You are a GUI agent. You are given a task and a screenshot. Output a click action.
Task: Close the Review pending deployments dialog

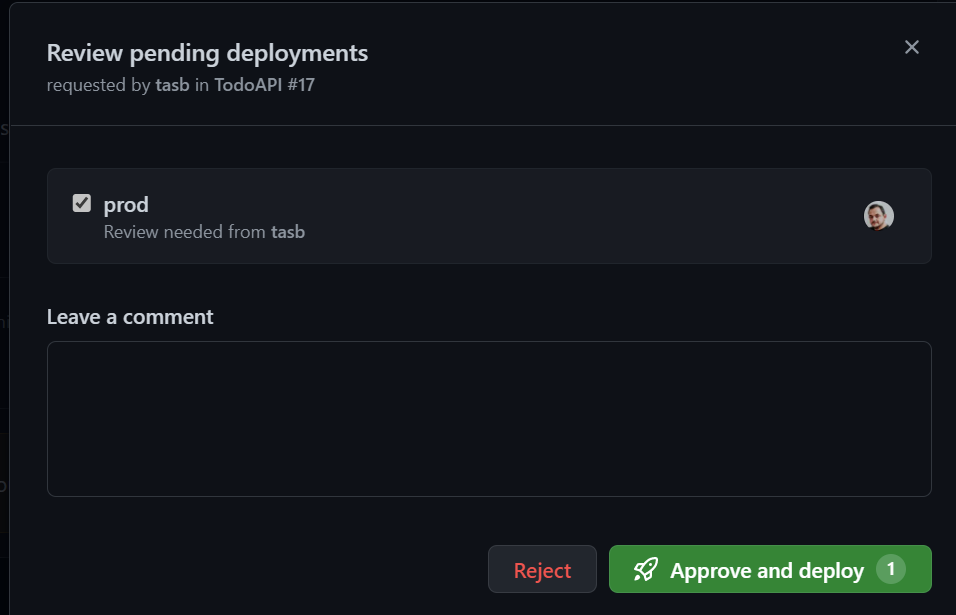coord(911,47)
